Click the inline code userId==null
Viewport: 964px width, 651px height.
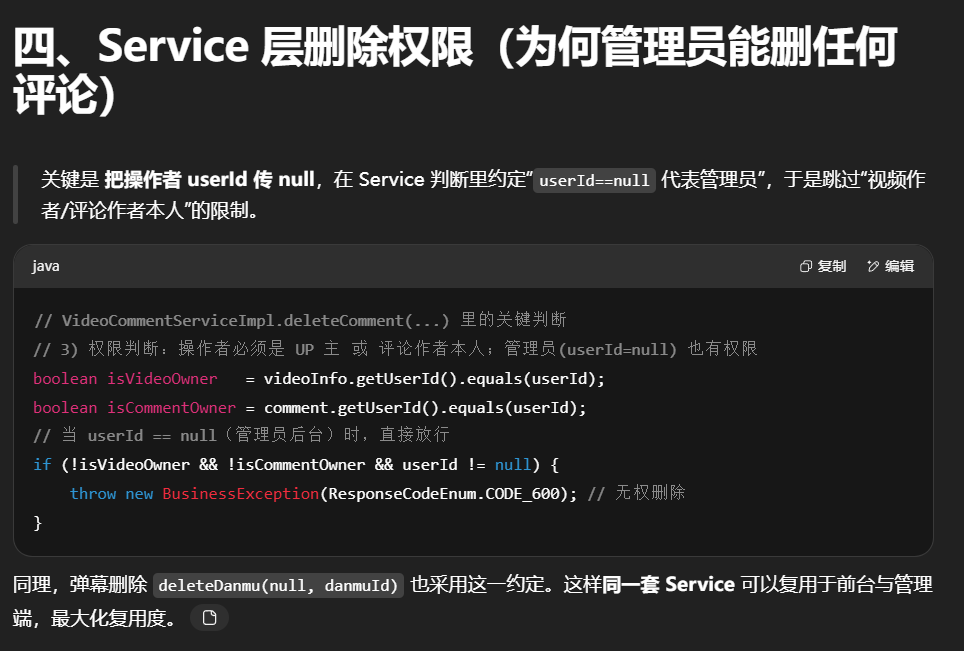point(595,181)
